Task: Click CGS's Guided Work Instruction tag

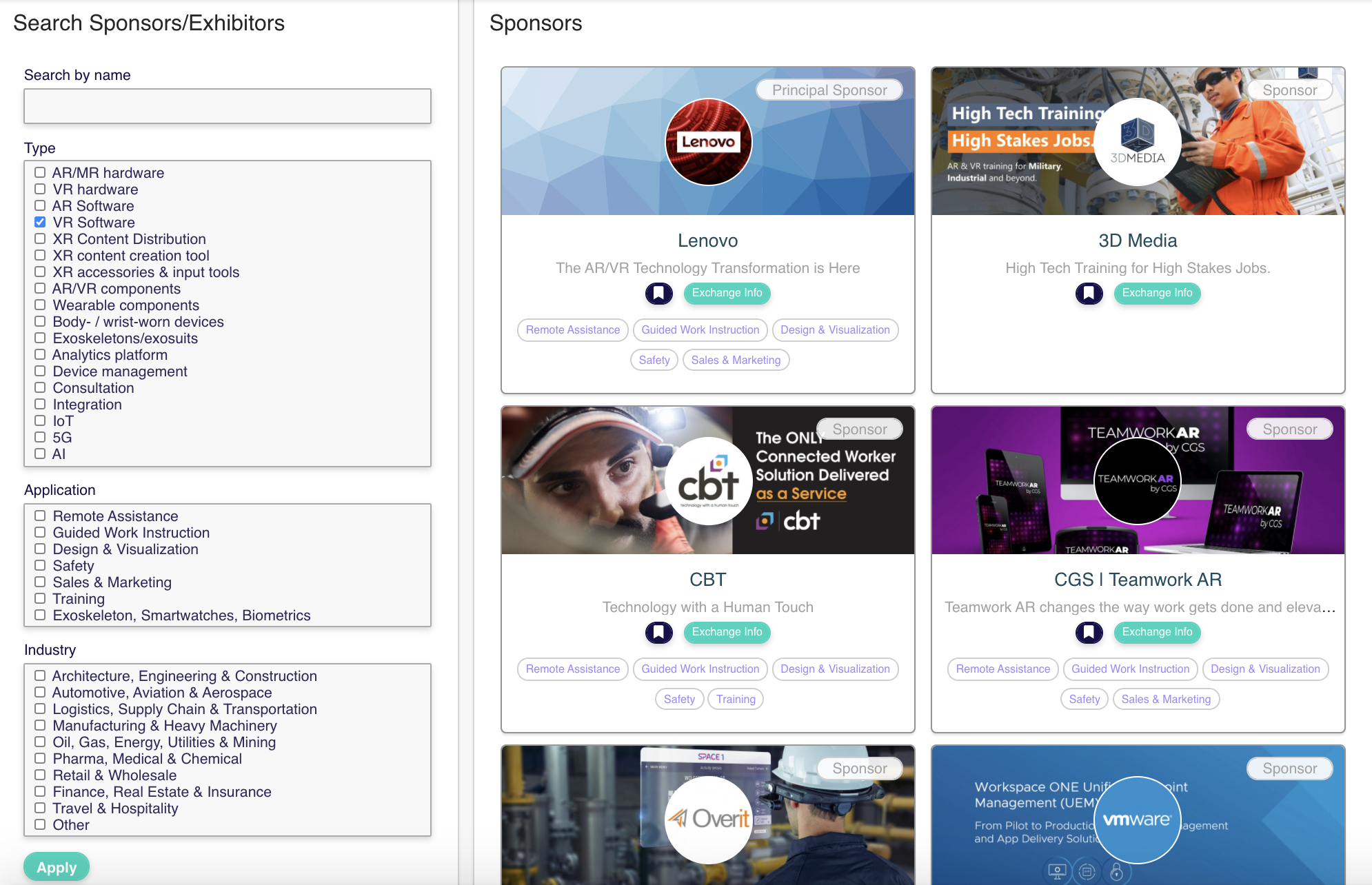Action: point(1130,669)
